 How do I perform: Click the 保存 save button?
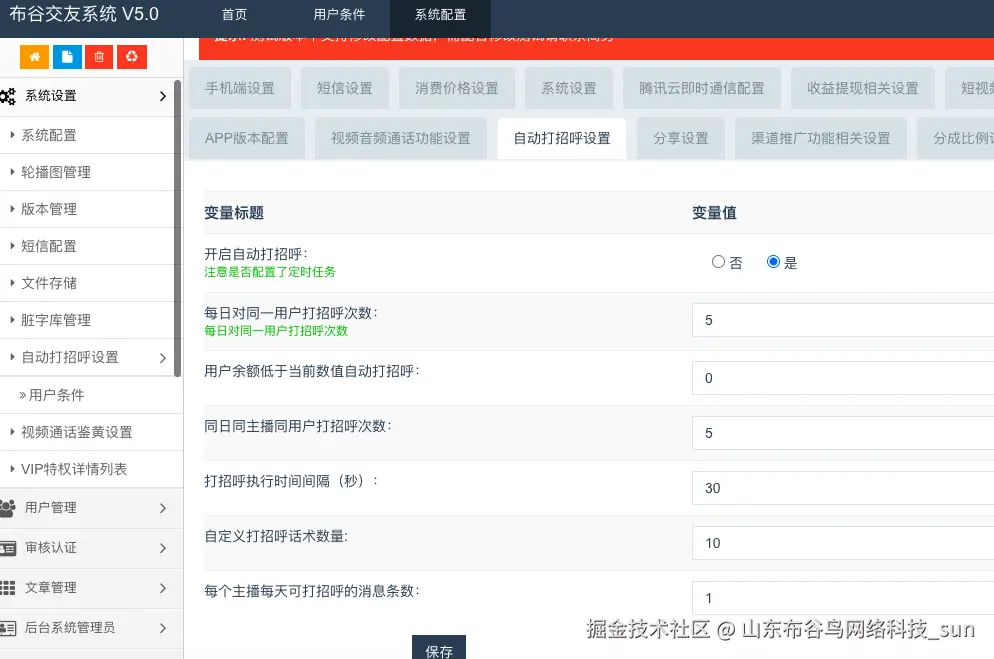coord(440,648)
